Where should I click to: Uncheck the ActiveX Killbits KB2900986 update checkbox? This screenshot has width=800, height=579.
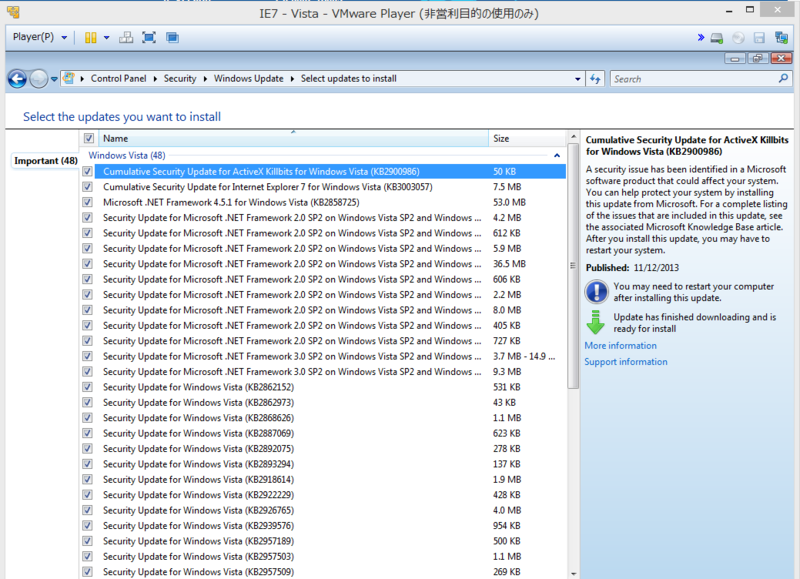point(87,171)
